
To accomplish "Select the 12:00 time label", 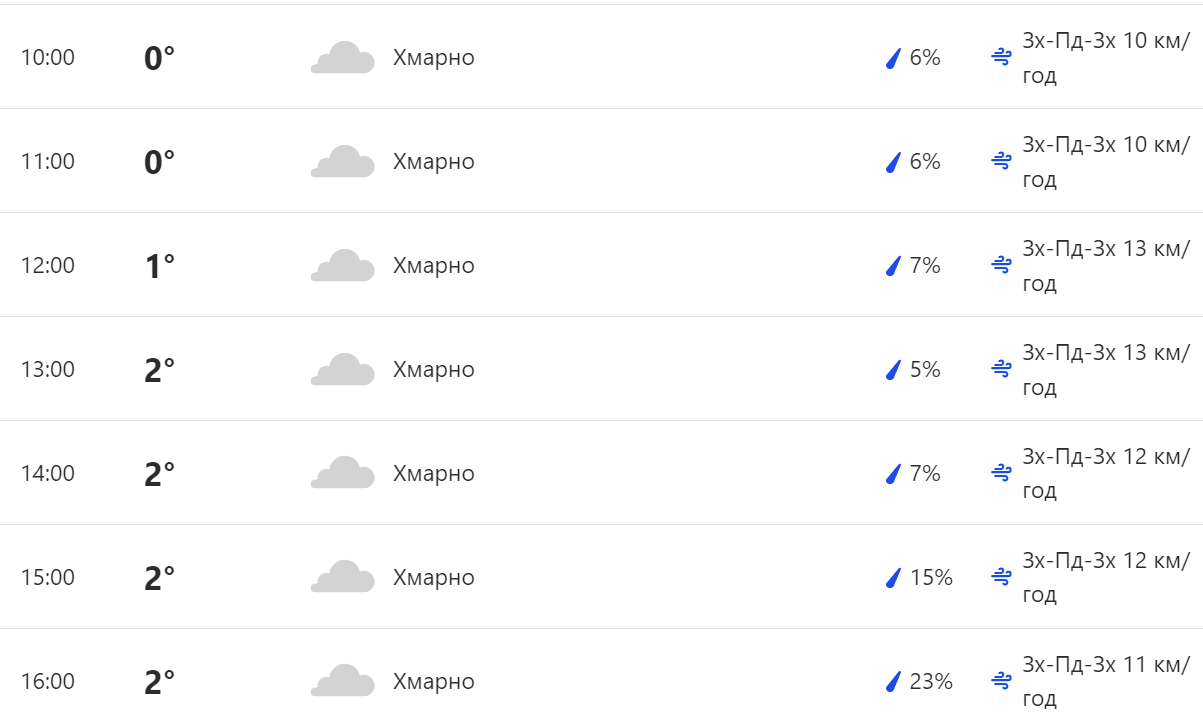I will [48, 266].
